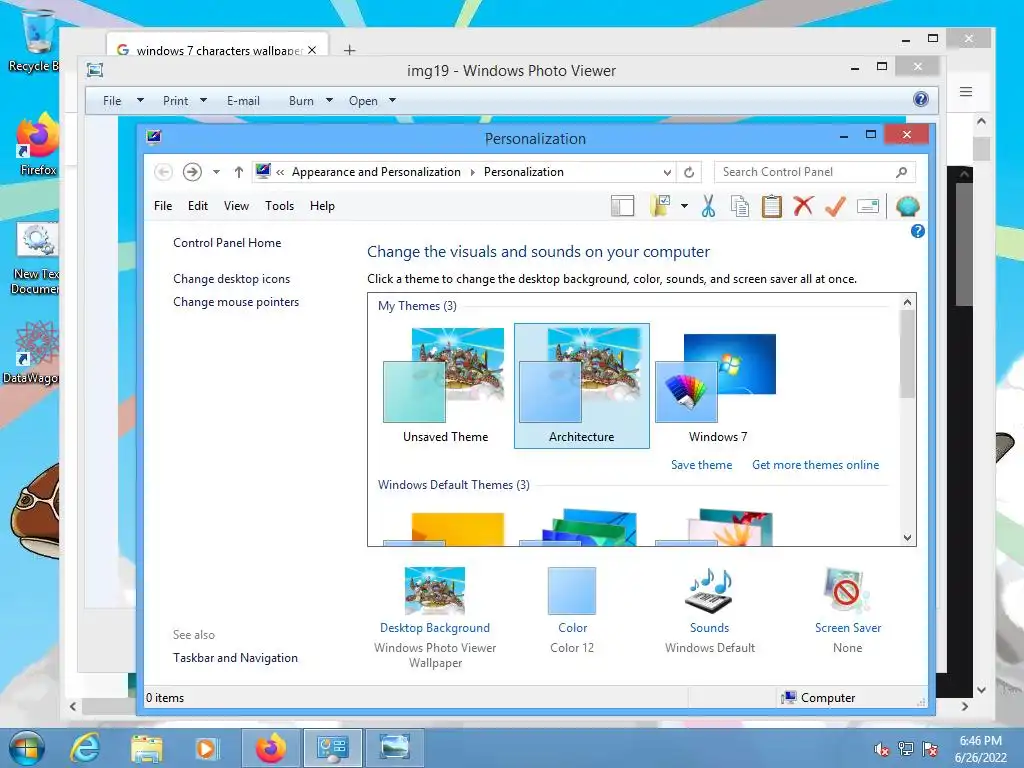The height and width of the screenshot is (768, 1024).
Task: Click the Computer status bar entry
Action: coord(819,697)
